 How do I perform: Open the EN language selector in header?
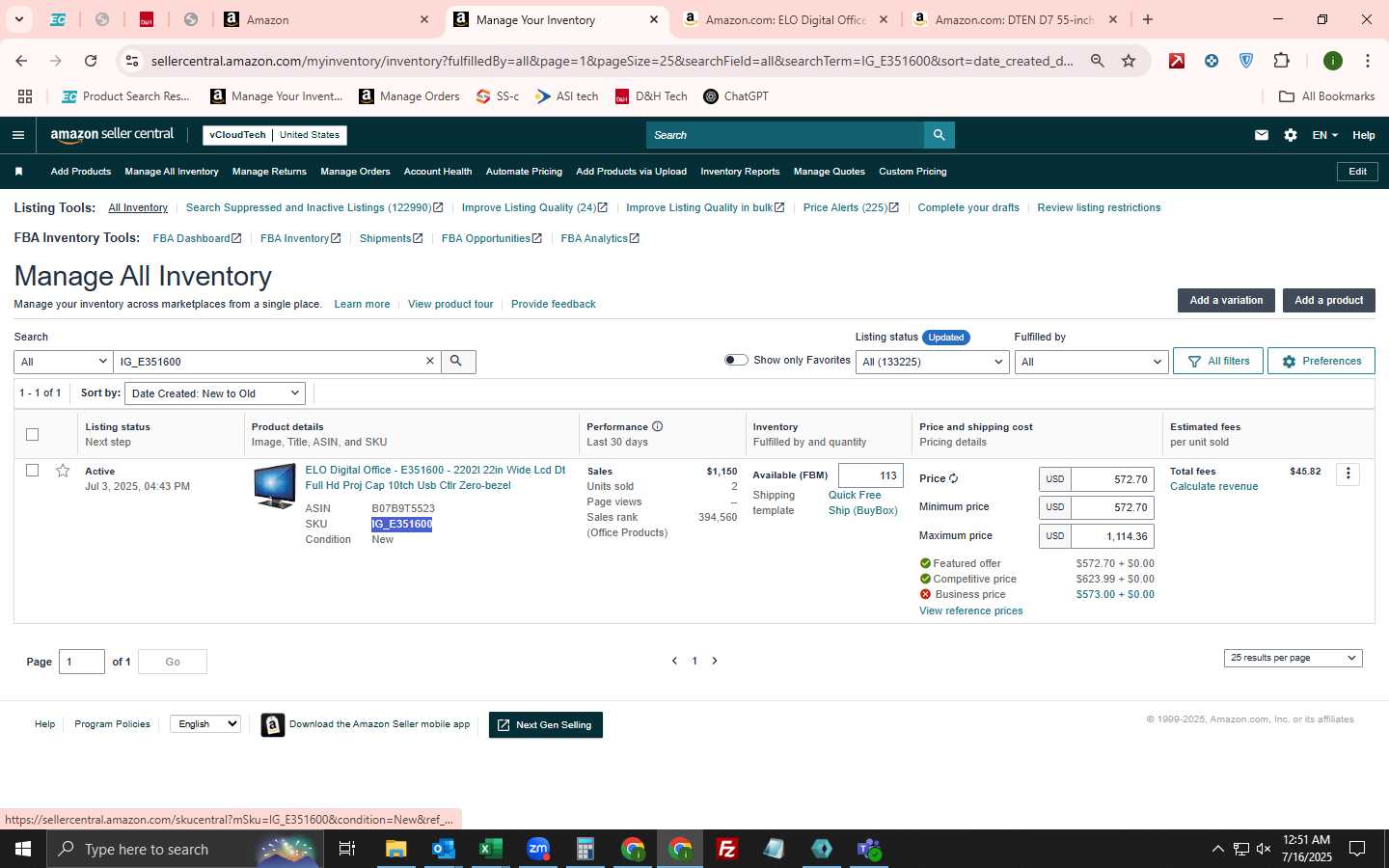1324,135
